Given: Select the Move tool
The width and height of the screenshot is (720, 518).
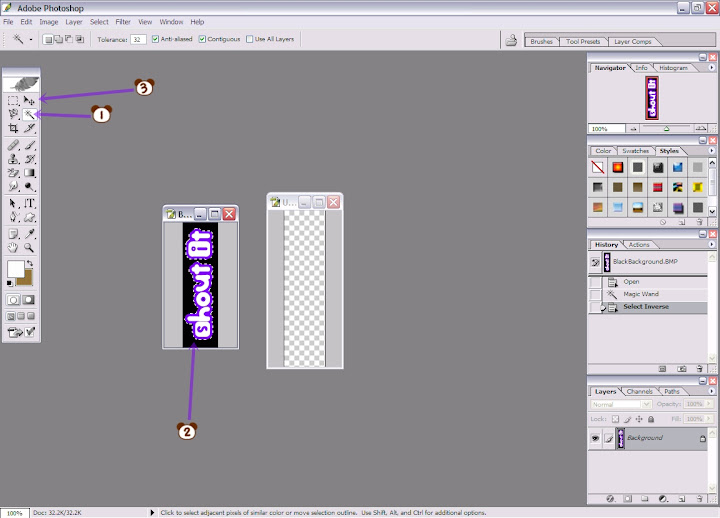Looking at the screenshot, I should (x=30, y=101).
